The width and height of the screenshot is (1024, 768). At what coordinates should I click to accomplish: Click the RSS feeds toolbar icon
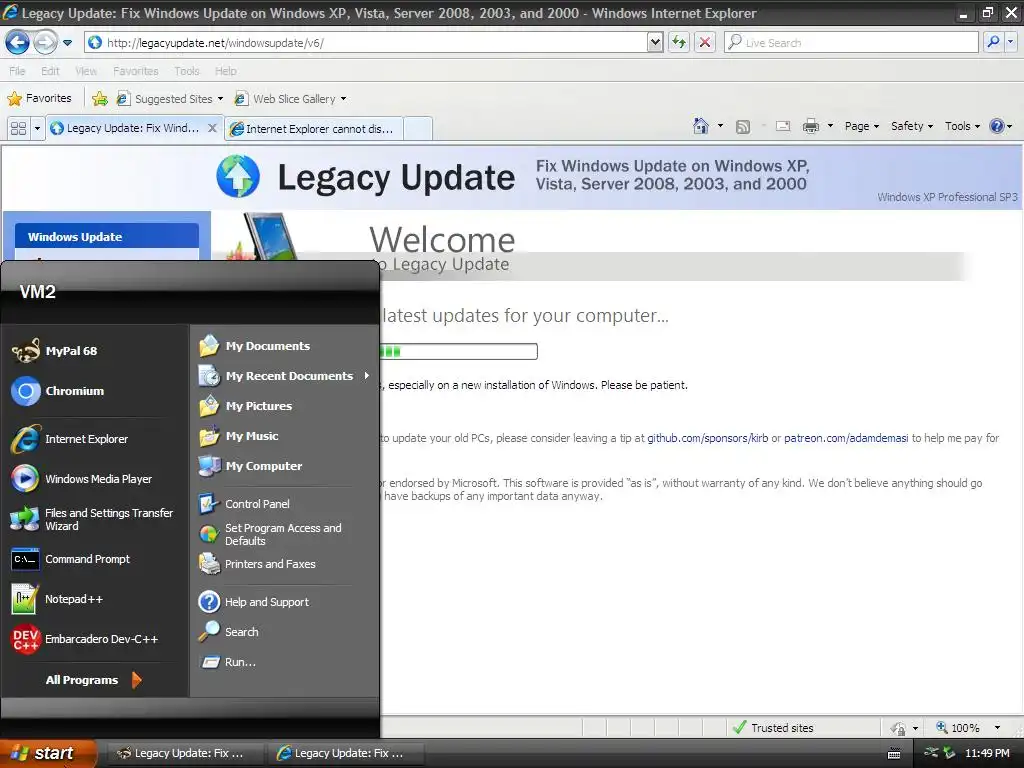coord(743,127)
